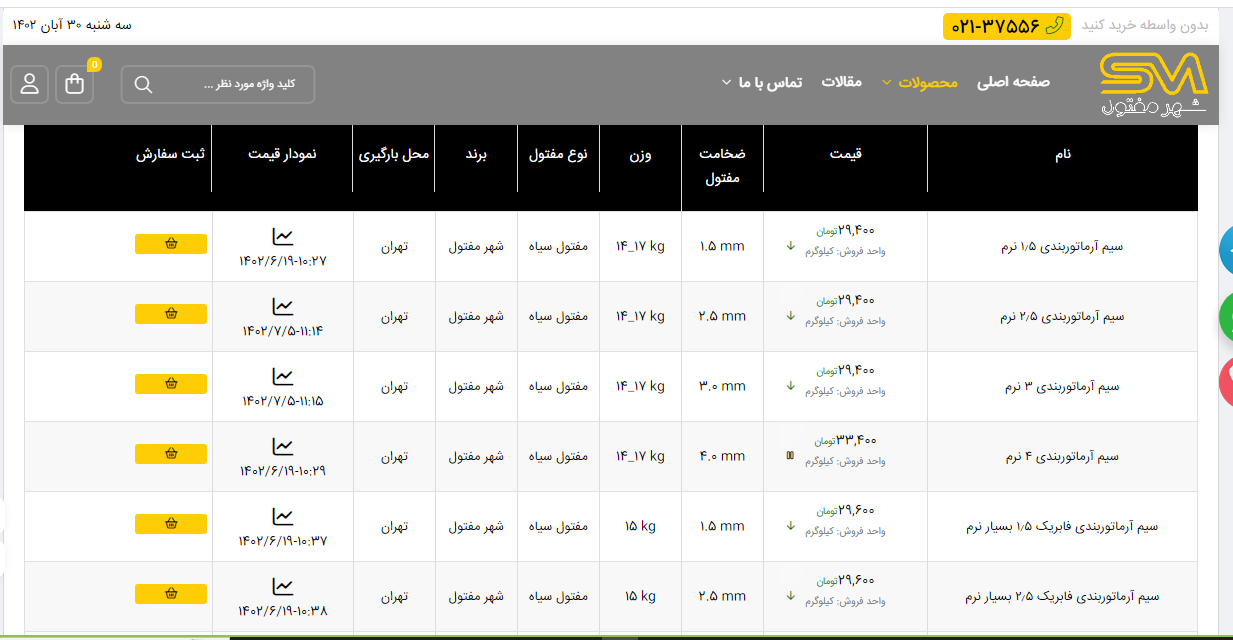The image size is (1233, 640).
Task: Click the user account profile icon
Action: click(30, 84)
